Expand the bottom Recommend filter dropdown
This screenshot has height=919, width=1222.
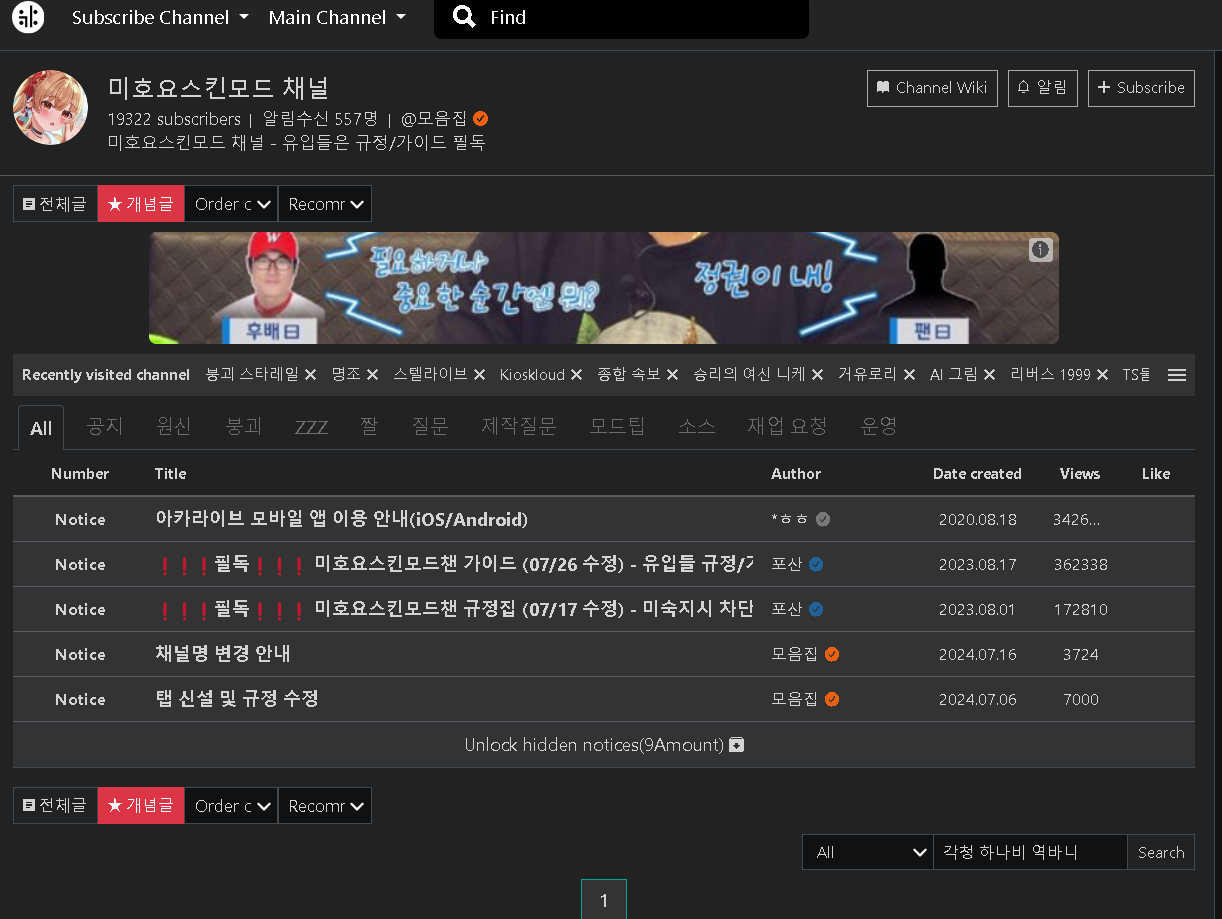pos(325,806)
